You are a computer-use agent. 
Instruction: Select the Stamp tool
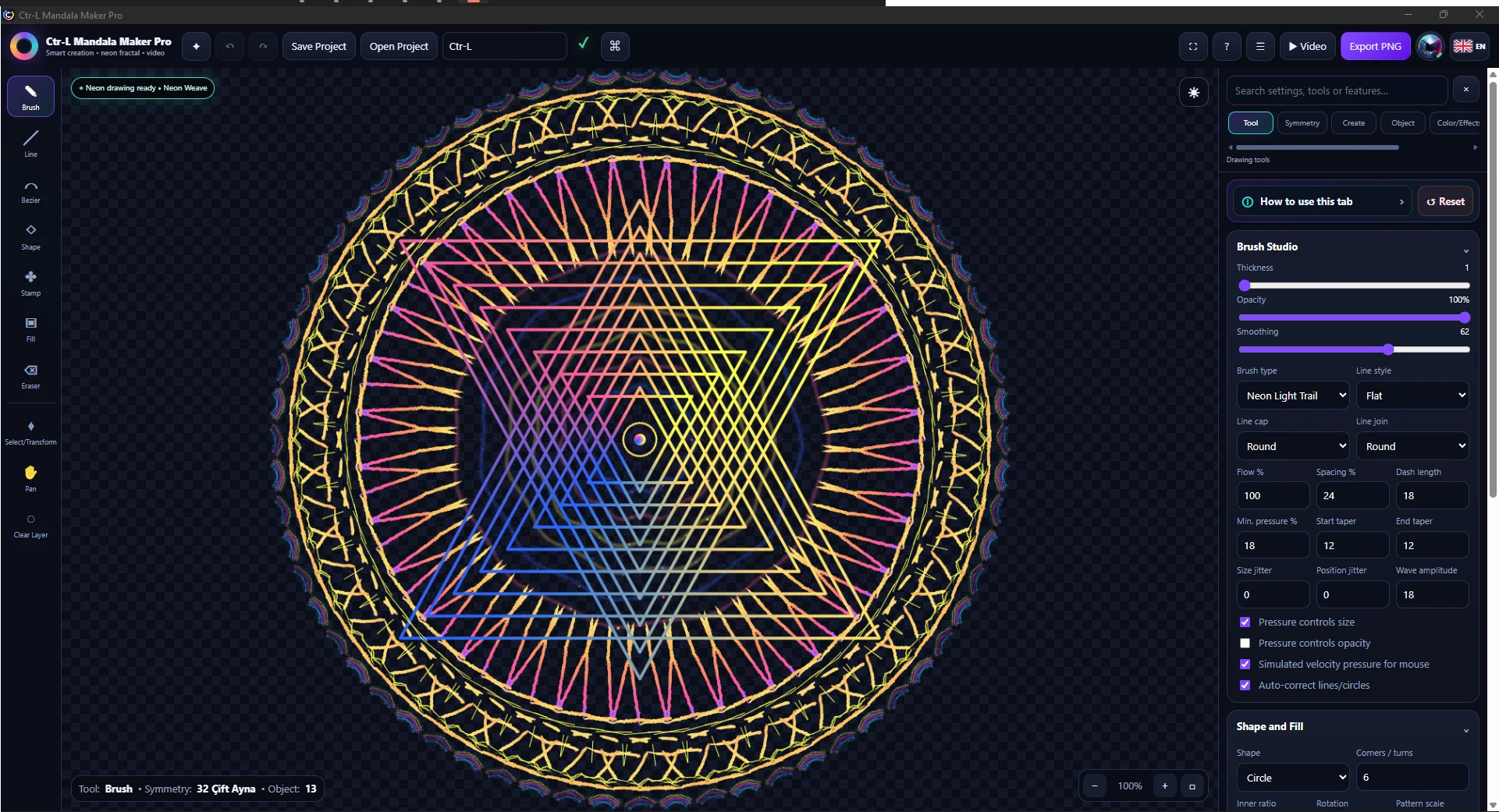point(30,282)
